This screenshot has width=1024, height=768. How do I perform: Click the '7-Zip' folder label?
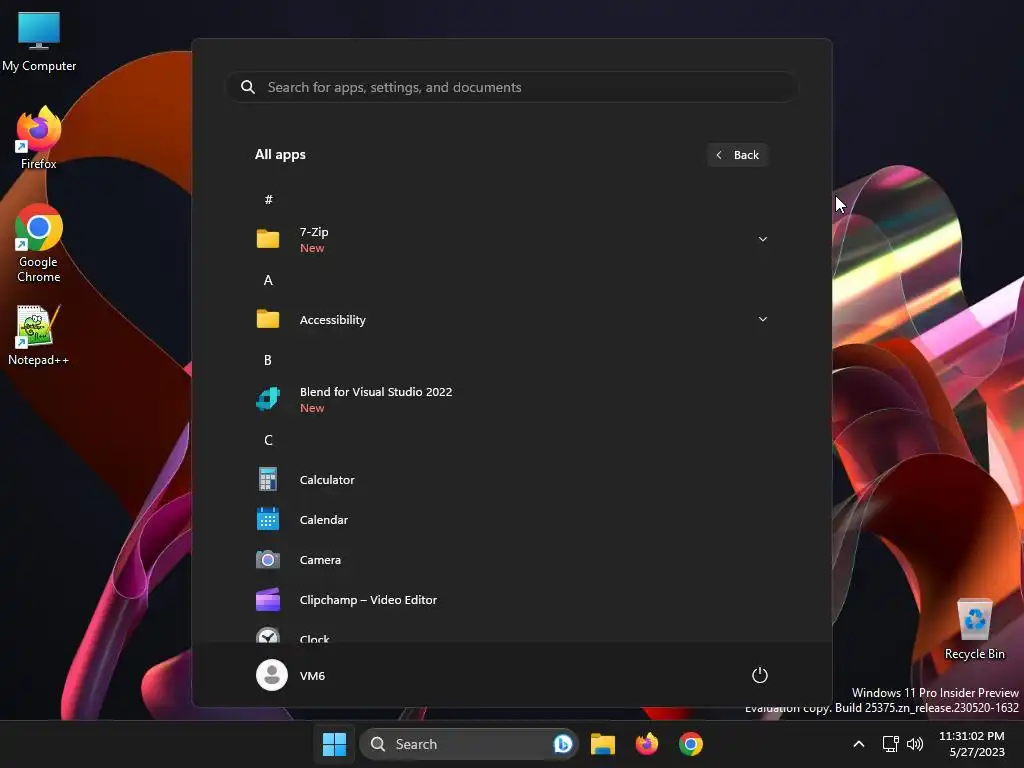point(314,232)
